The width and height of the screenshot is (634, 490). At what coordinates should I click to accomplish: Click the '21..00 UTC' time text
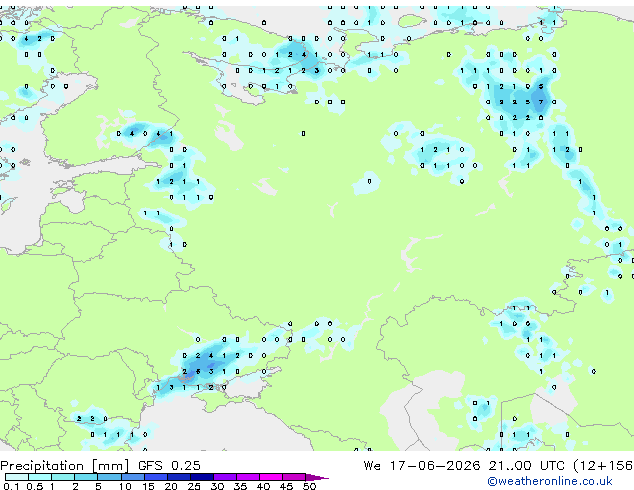pyautogui.click(x=526, y=466)
